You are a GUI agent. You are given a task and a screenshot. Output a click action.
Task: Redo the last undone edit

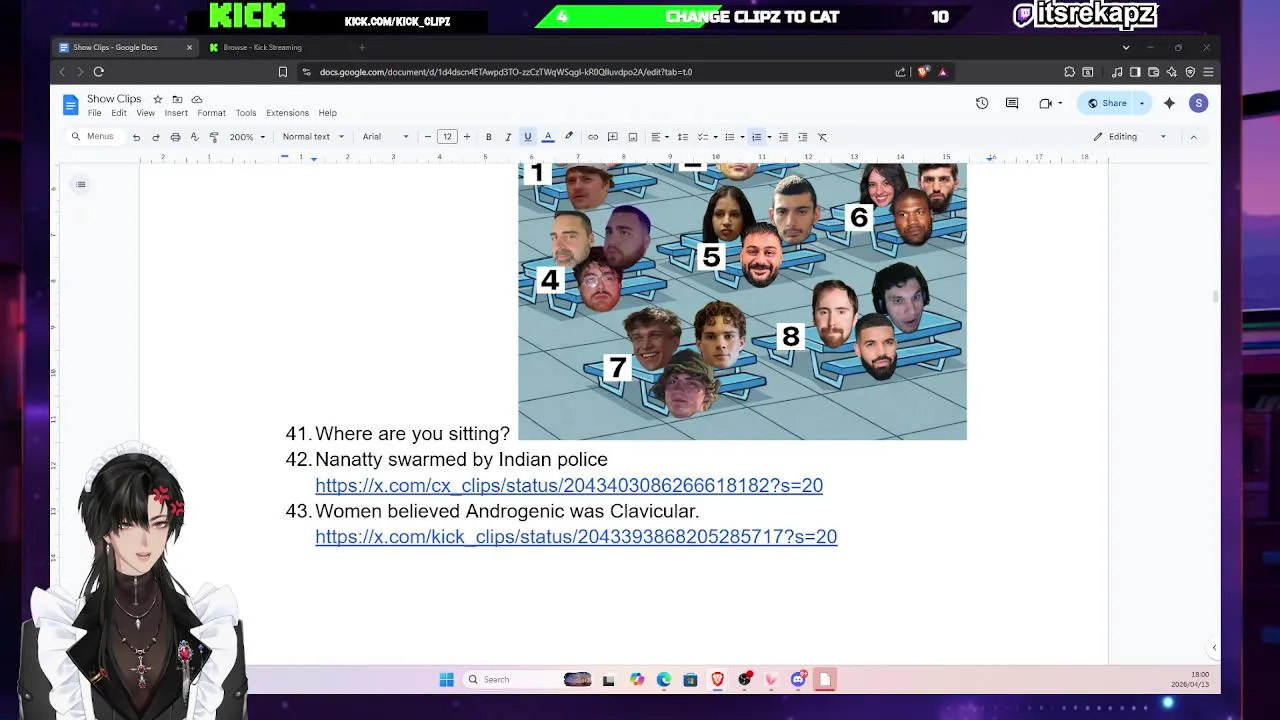click(x=156, y=137)
